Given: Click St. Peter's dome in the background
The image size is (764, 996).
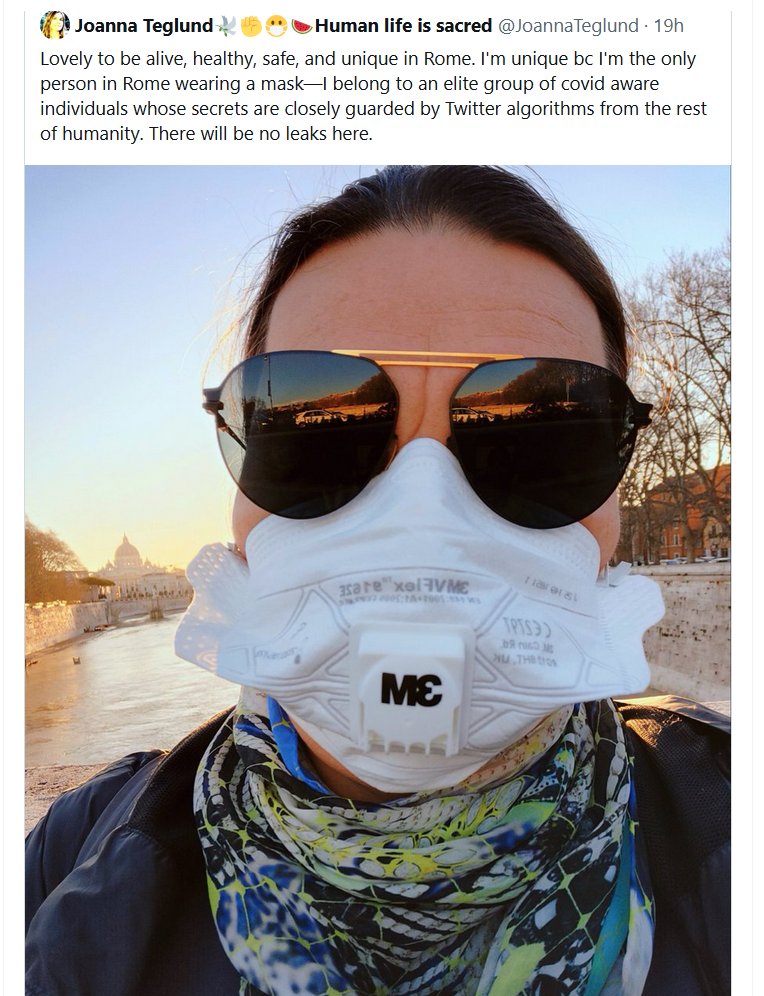Looking at the screenshot, I should coord(127,551).
